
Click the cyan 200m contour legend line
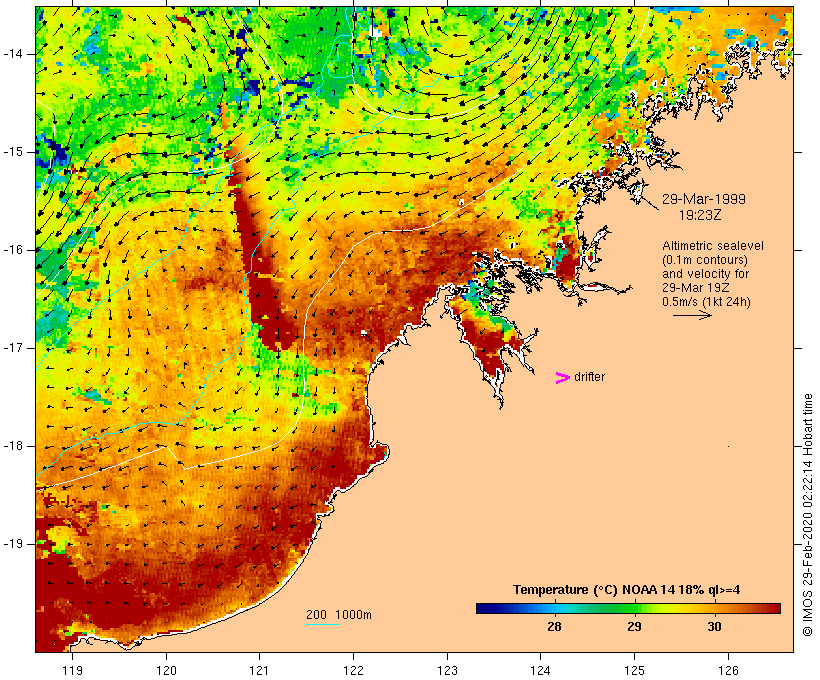pyautogui.click(x=323, y=624)
